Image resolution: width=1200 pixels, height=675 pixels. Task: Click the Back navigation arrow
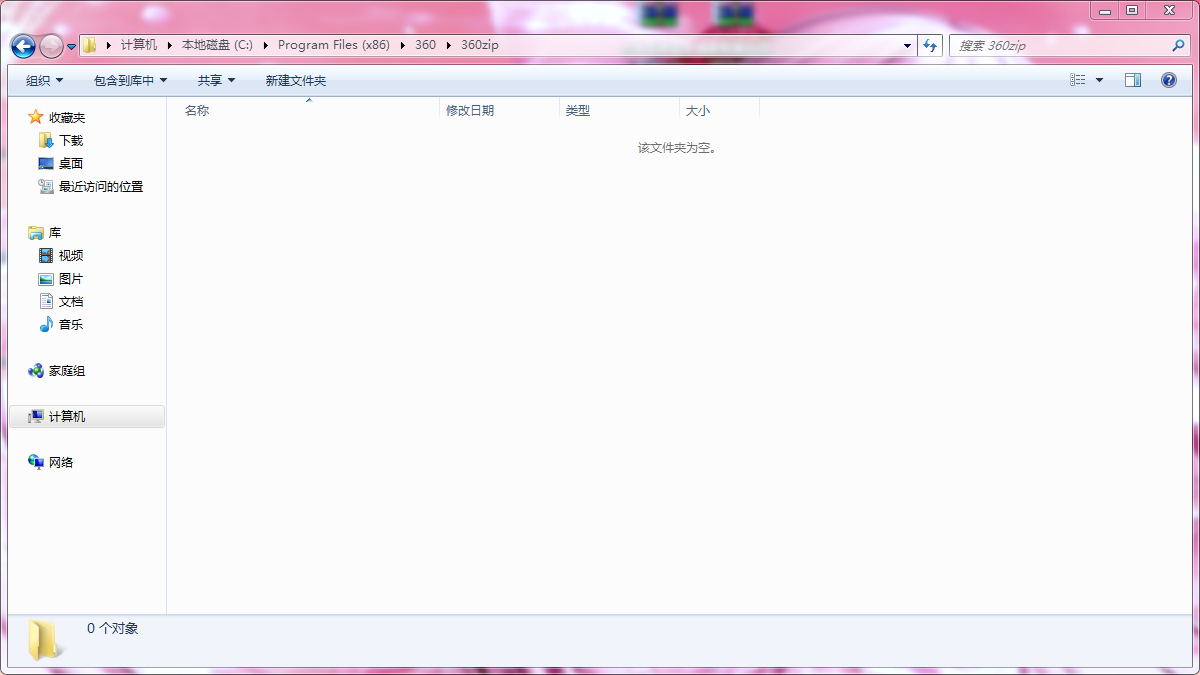21,46
